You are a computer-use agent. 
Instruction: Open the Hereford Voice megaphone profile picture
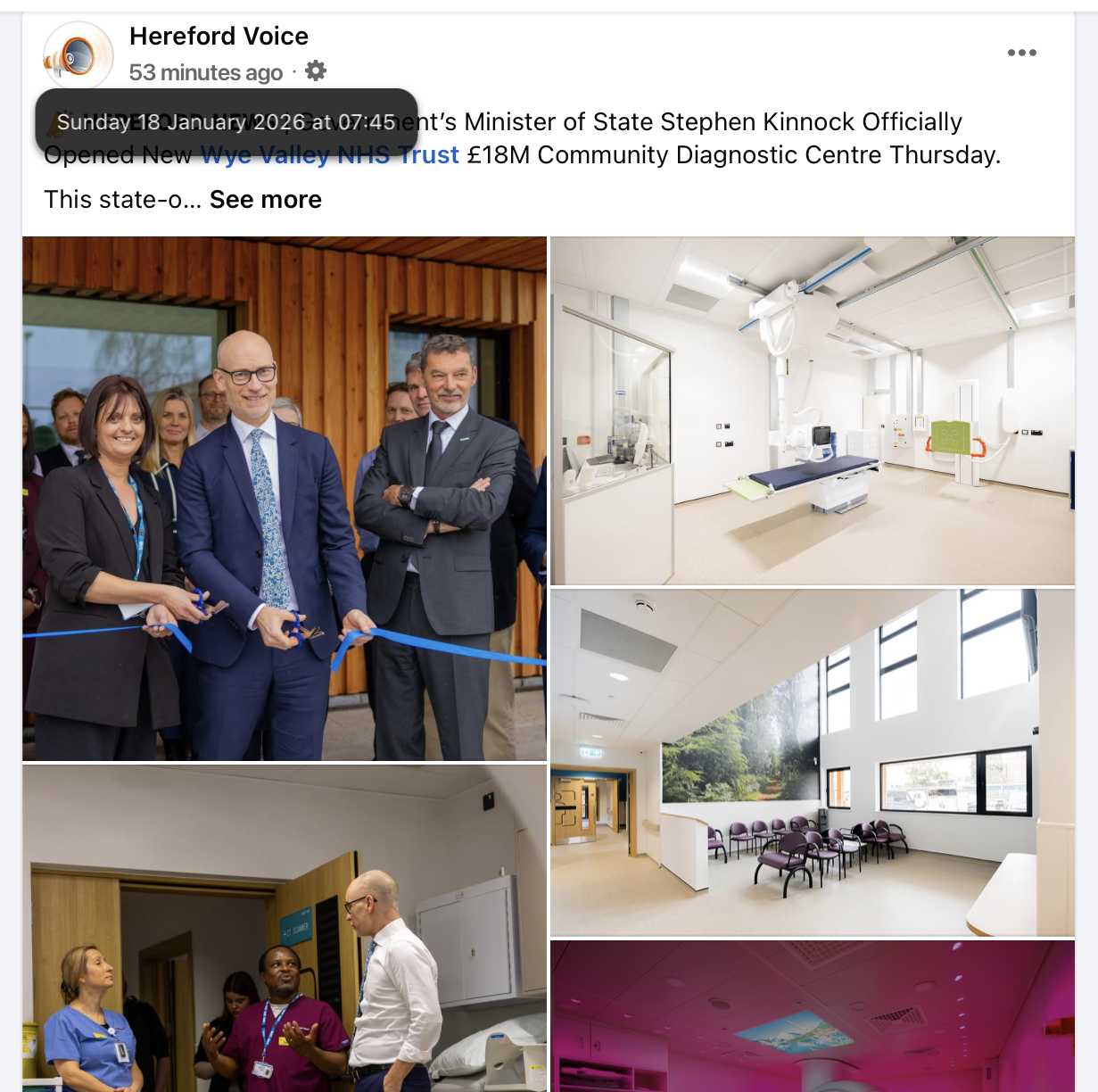pyautogui.click(x=78, y=56)
